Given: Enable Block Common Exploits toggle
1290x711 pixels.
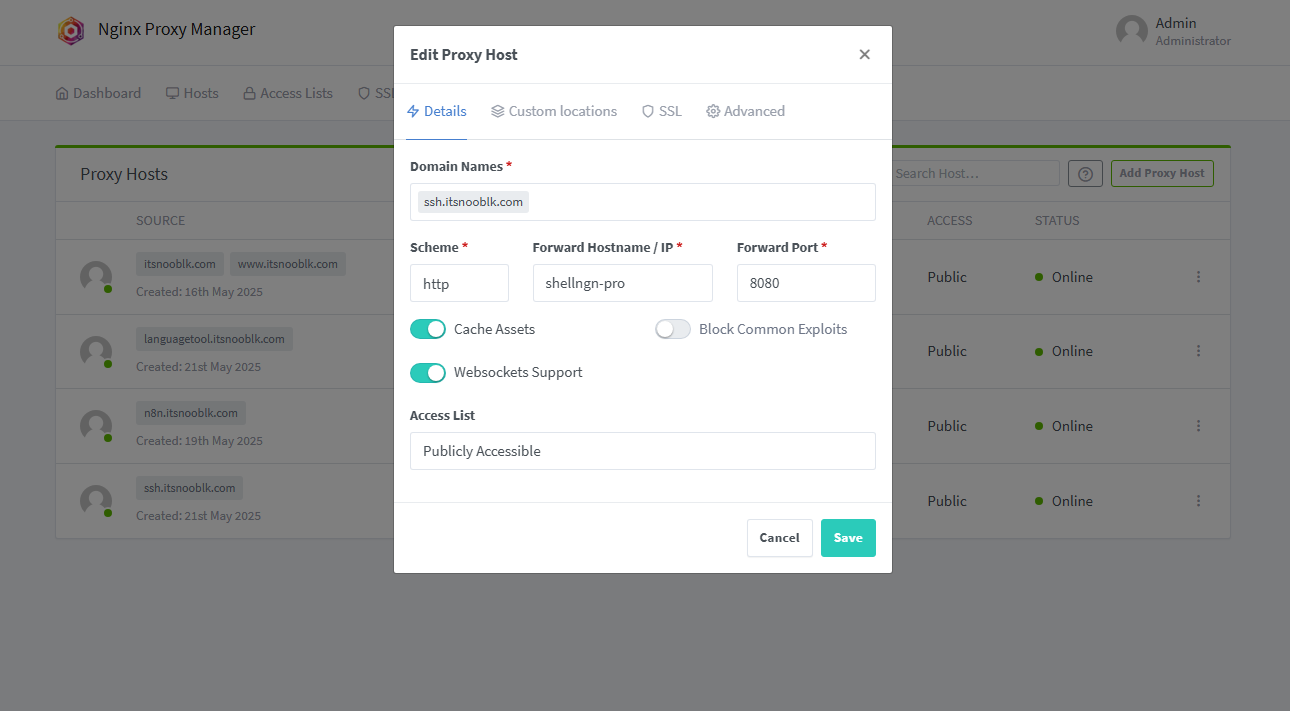Looking at the screenshot, I should click(x=672, y=328).
